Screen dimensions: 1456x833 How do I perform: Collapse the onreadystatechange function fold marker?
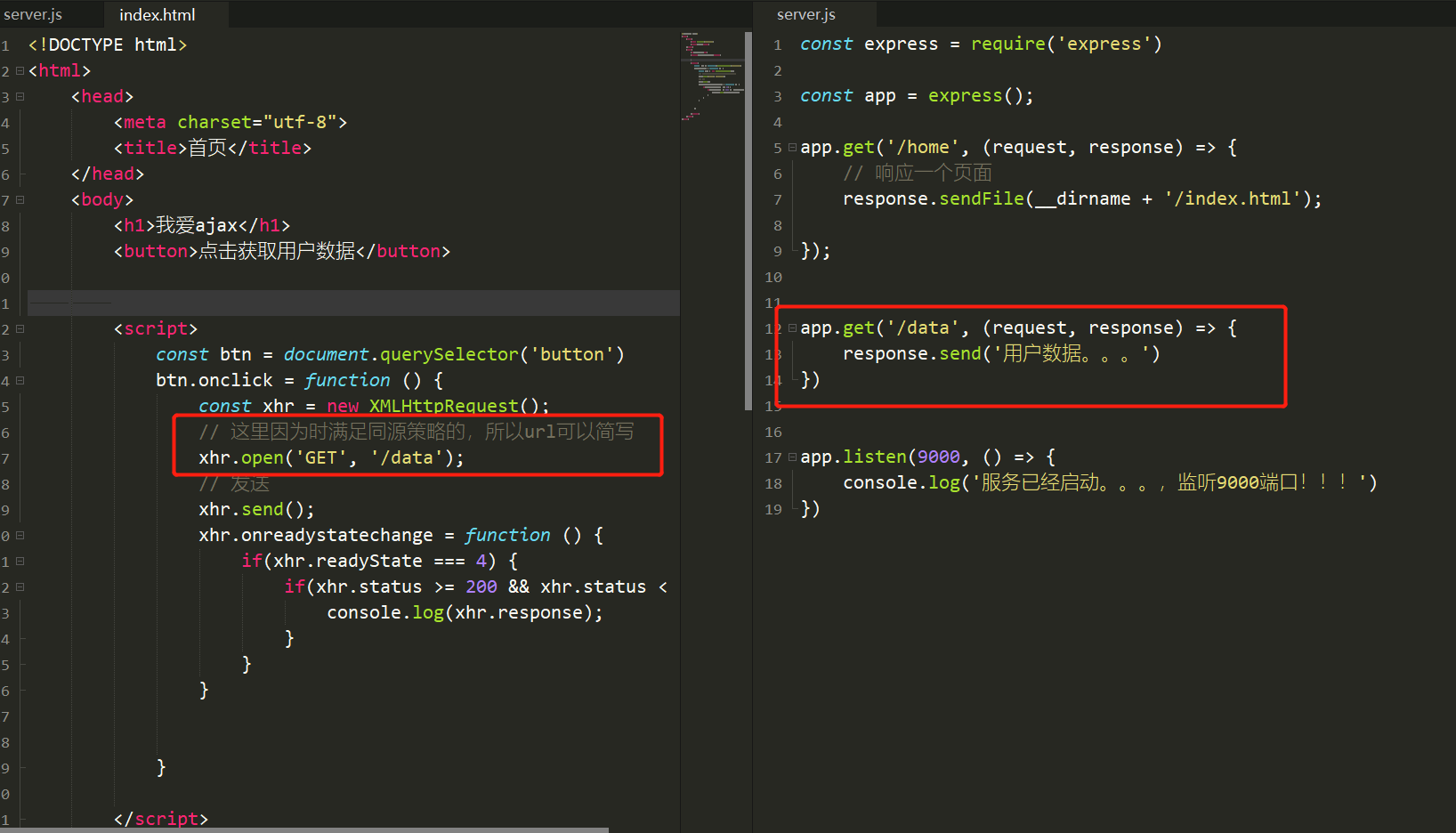point(20,536)
